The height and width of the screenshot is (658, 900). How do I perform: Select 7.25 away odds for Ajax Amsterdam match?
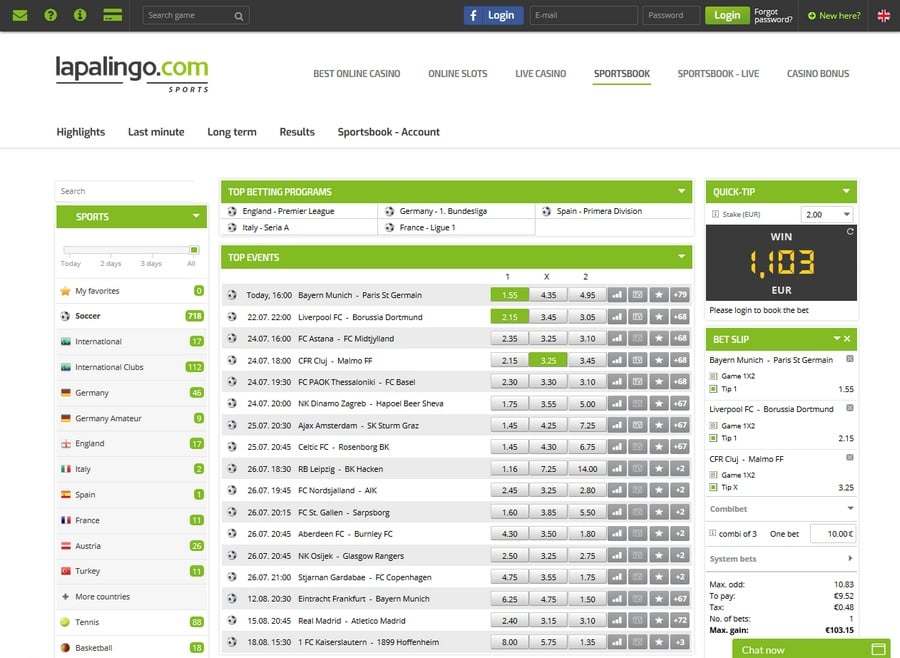pyautogui.click(x=587, y=425)
